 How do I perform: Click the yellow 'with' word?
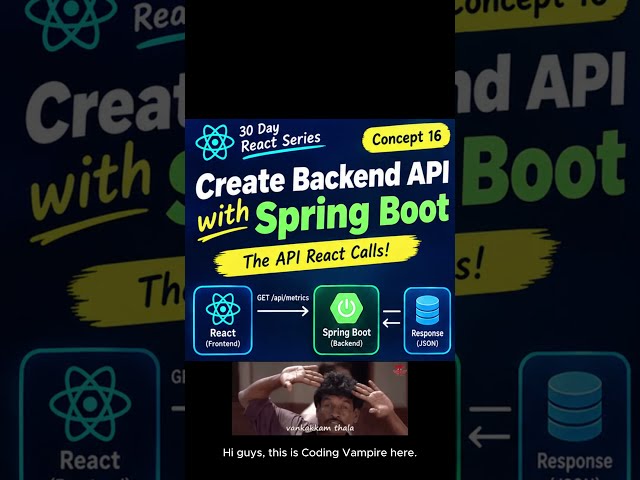223,216
